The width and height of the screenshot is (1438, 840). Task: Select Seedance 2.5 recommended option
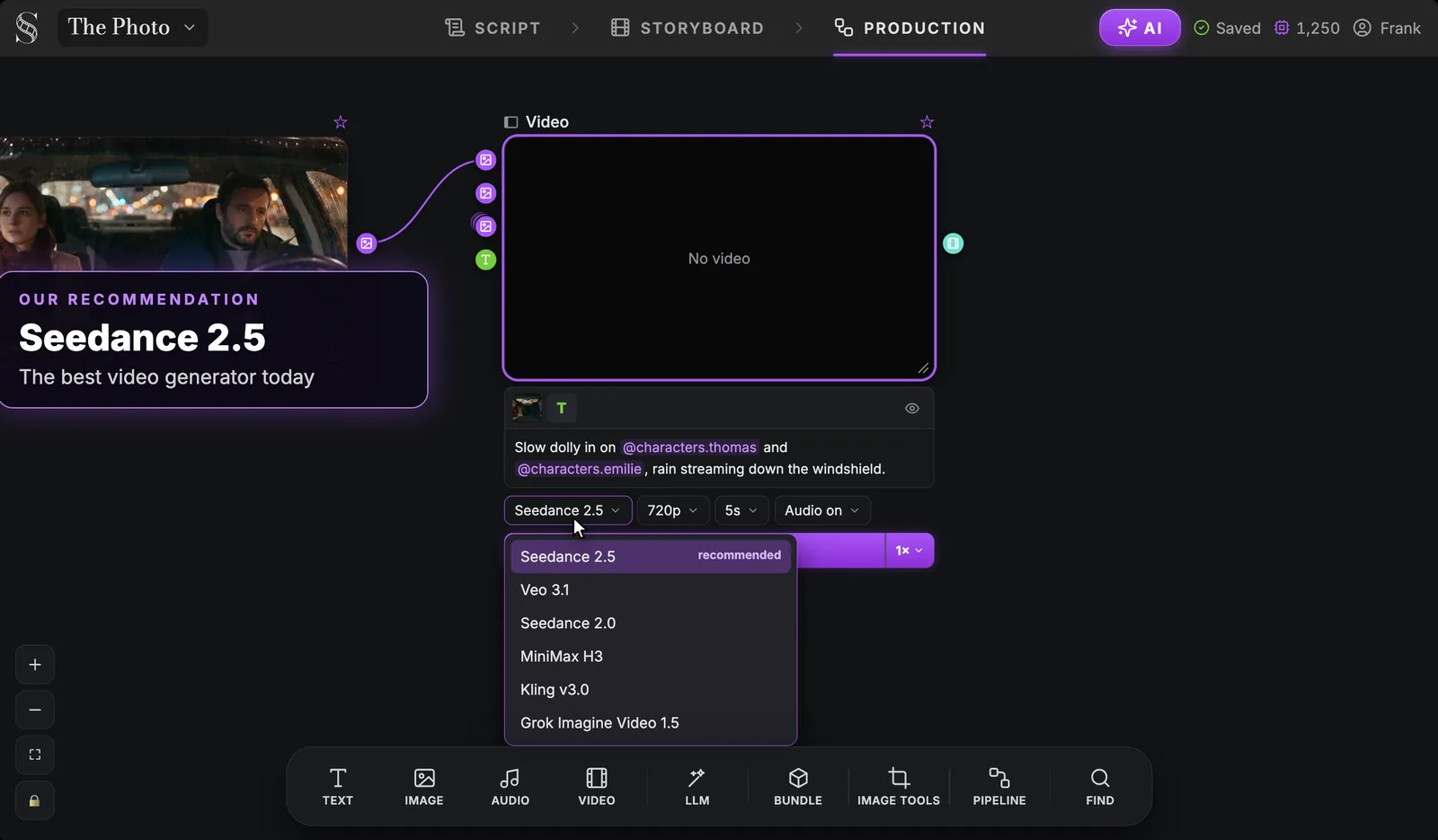pos(651,557)
